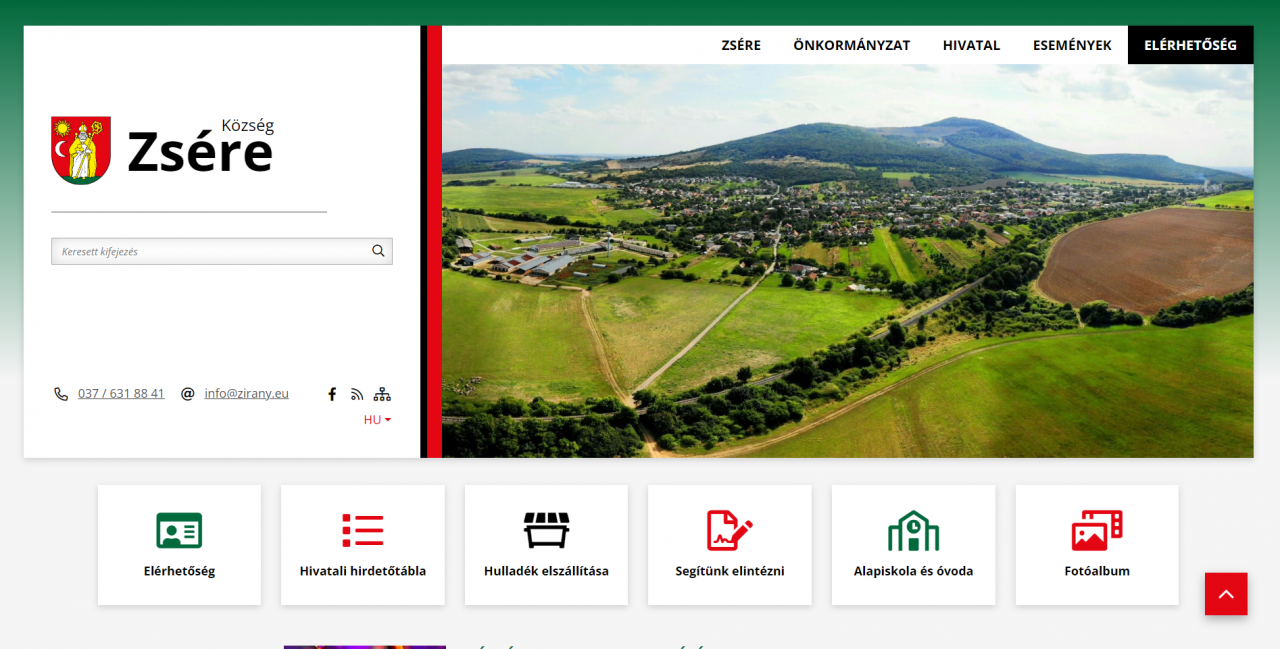Screen dimensions: 1280x649
Task: Click the Zsére coat of arms logo
Action: [81, 150]
